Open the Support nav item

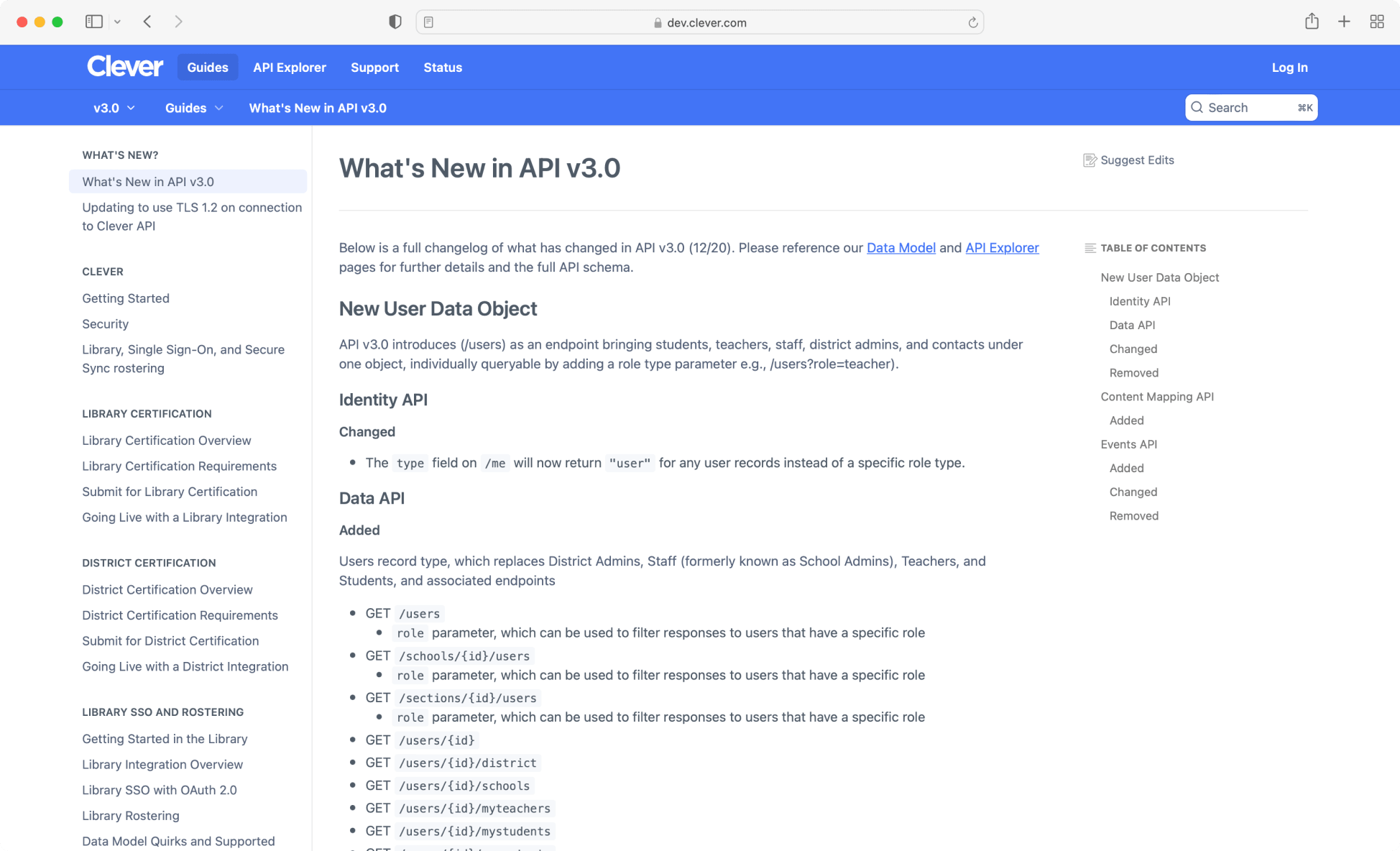pos(374,67)
